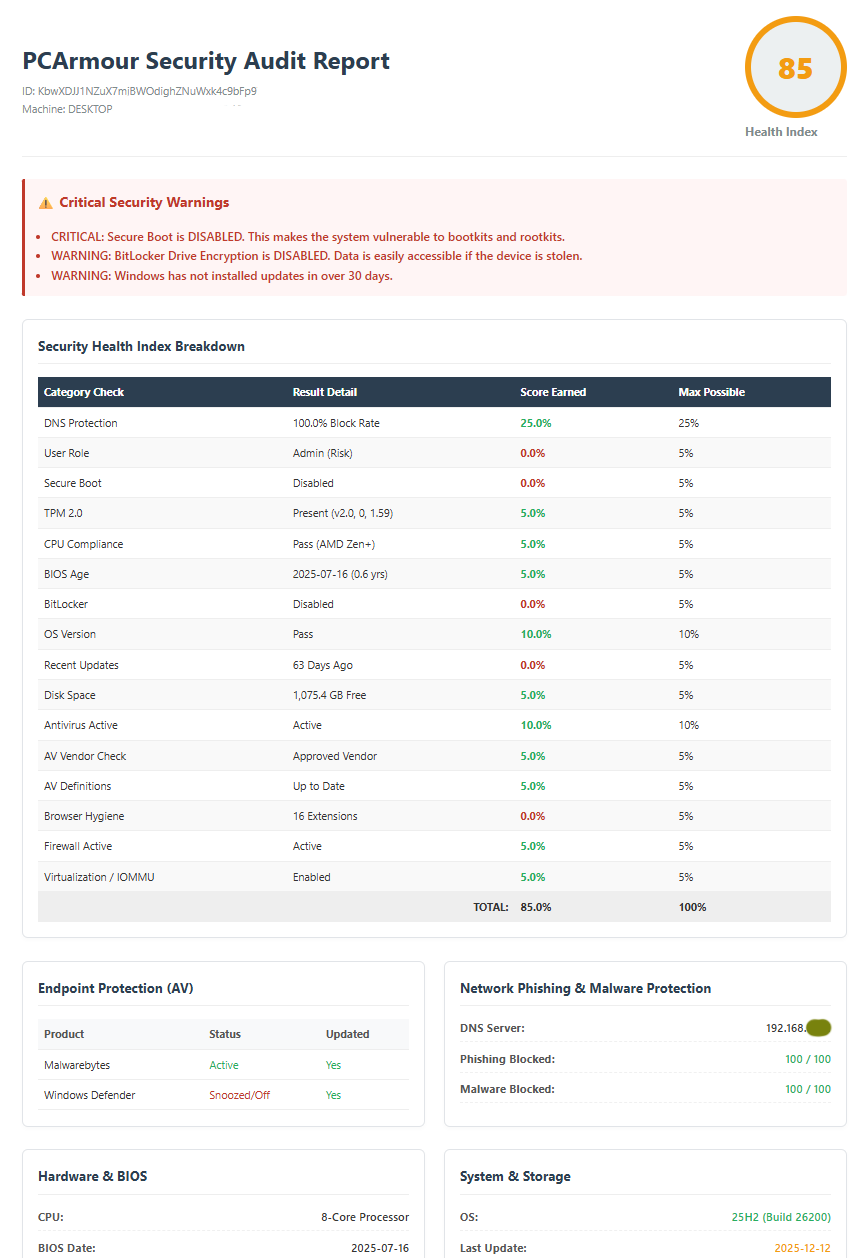Toggle the BitLocker Disabled status row

(x=310, y=603)
